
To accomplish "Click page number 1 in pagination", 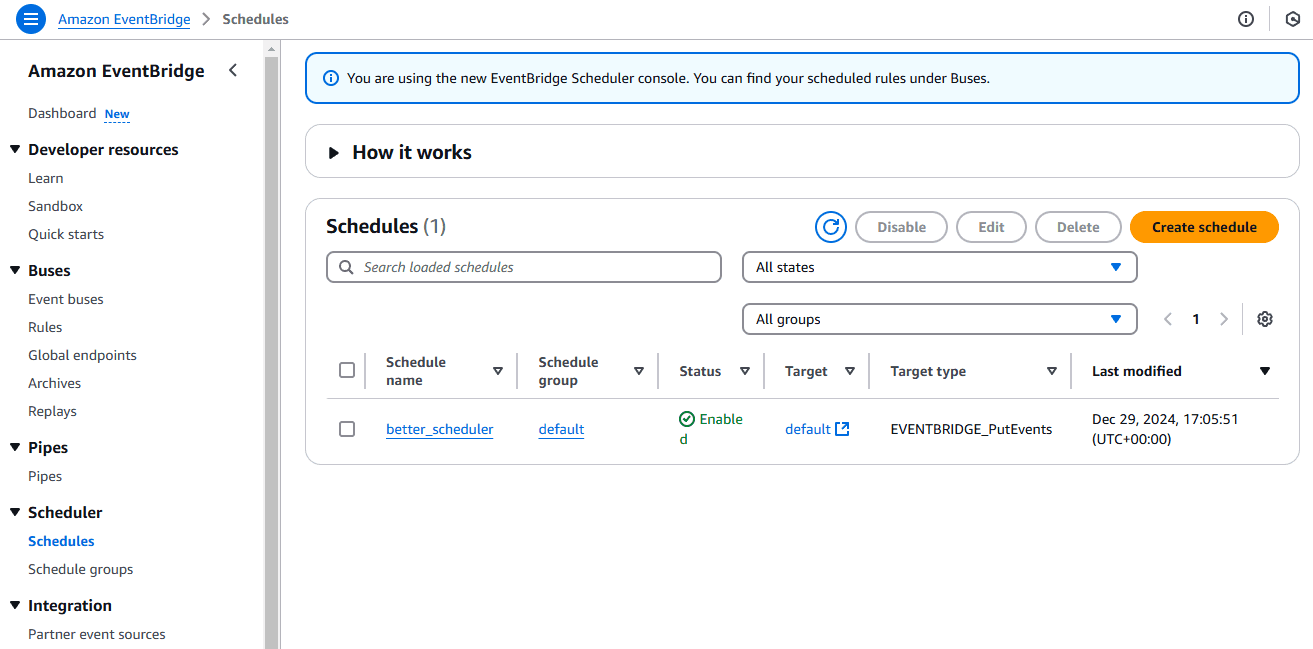I will pyautogui.click(x=1196, y=319).
